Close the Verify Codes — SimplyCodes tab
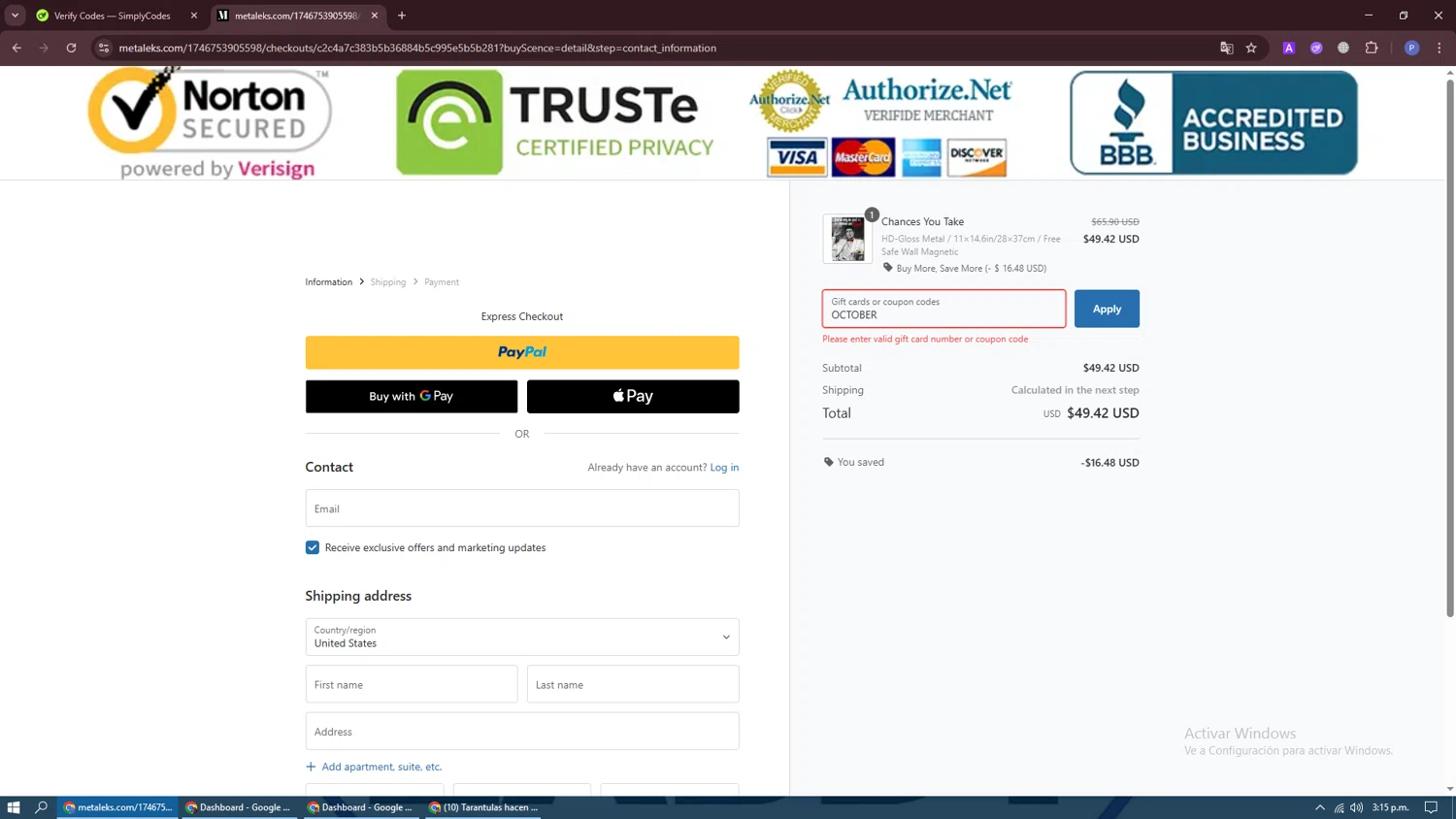1456x819 pixels. (193, 16)
